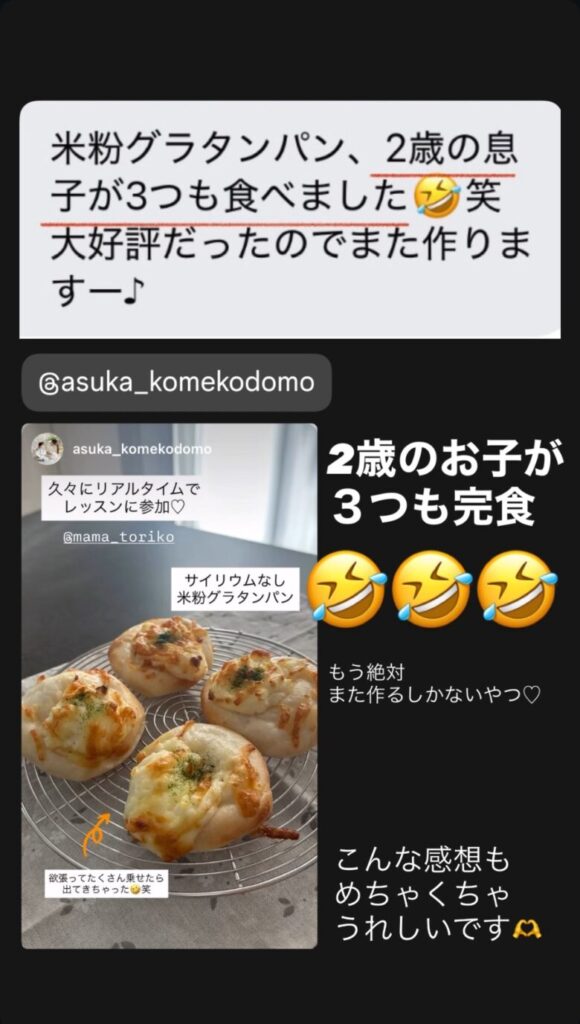Tap the last laughing emoji sticker
Screen dimensions: 580x1024
[x=517, y=589]
